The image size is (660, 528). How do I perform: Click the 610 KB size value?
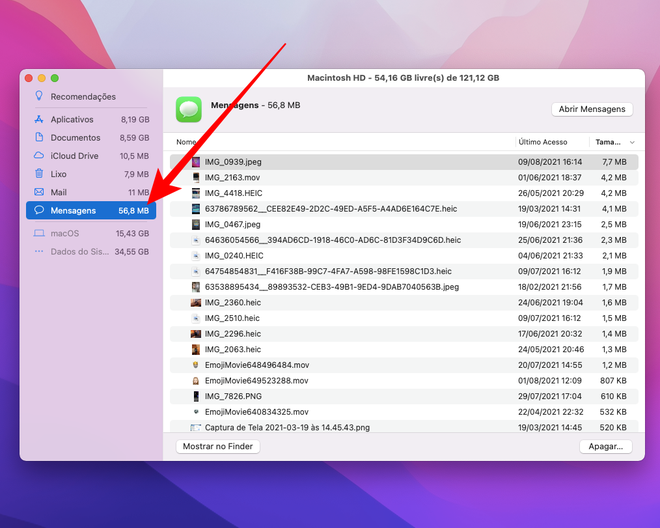[x=613, y=396]
